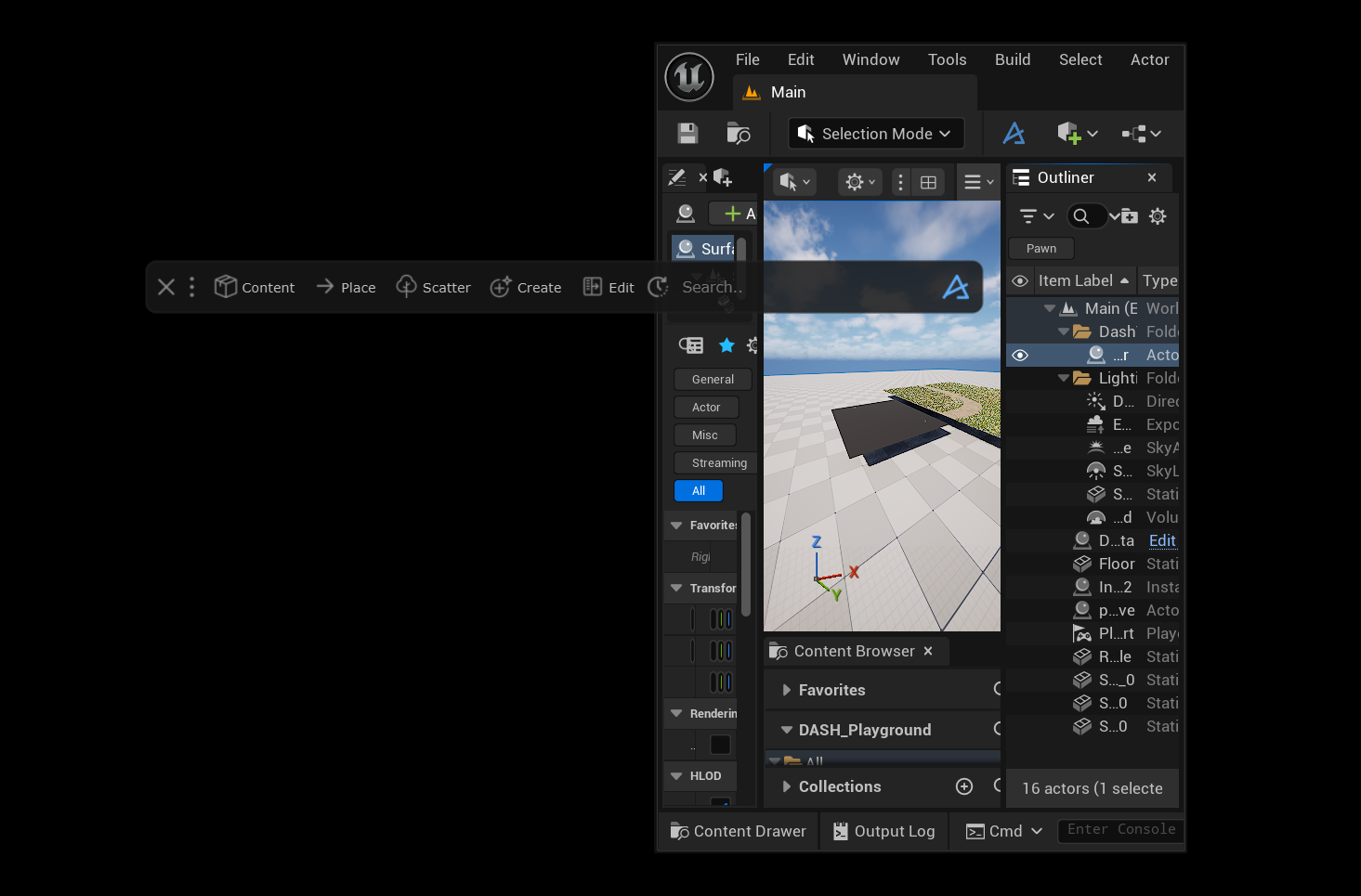The width and height of the screenshot is (1361, 896).
Task: Add a collection with the circled plus icon
Action: coord(964,786)
